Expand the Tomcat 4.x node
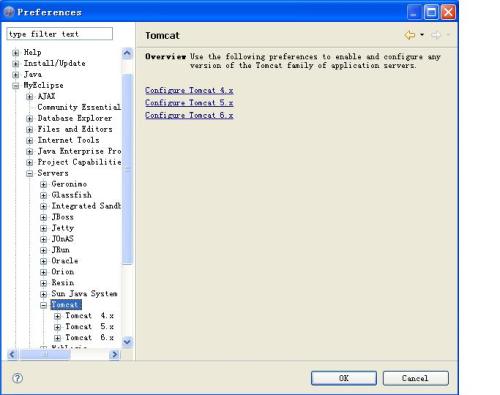The width and height of the screenshot is (500, 395). 57,316
